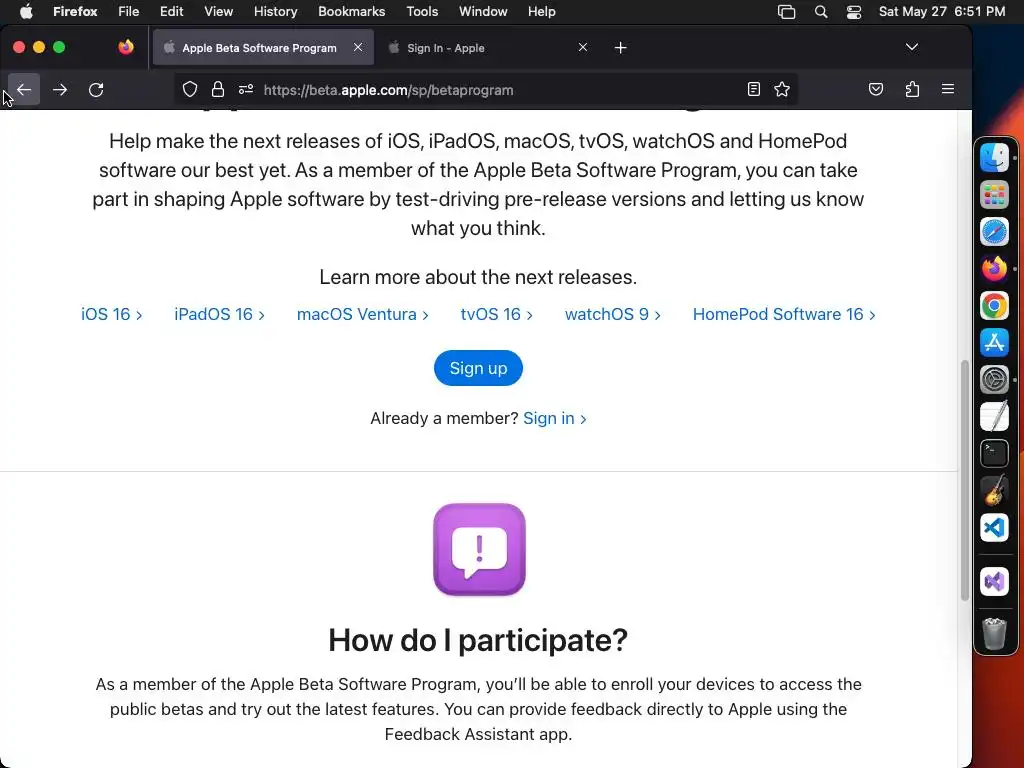Open System Settings from the Dock
Screen dimensions: 1024x768
[x=994, y=379]
